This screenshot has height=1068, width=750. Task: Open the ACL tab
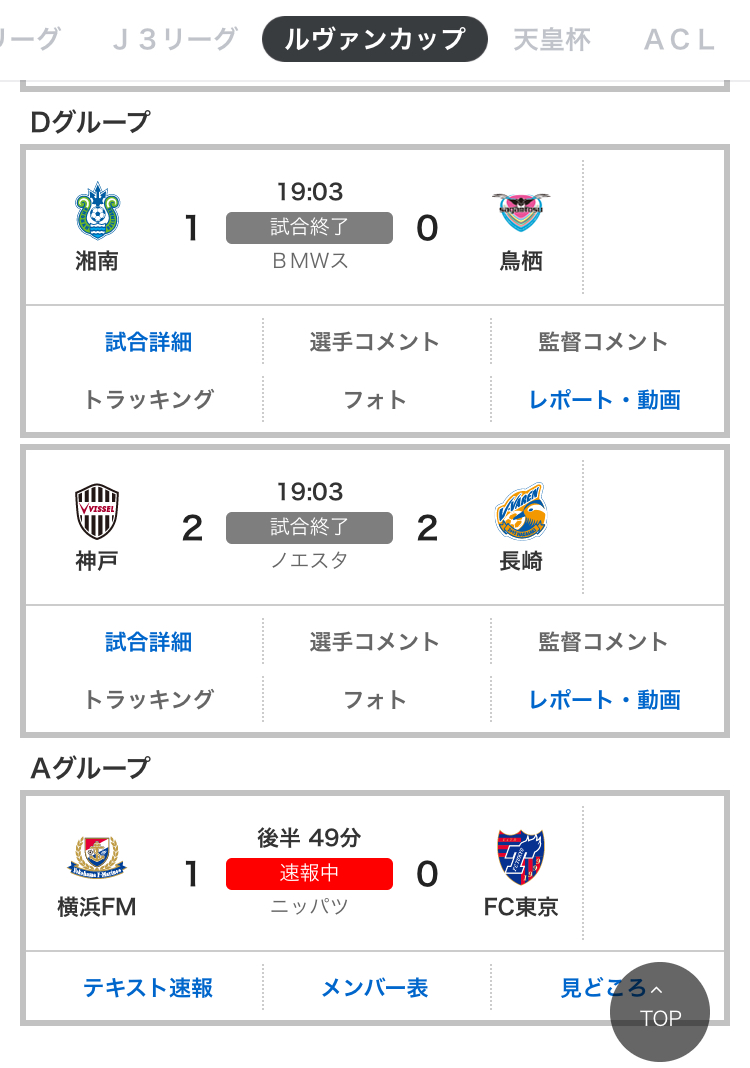coord(680,39)
